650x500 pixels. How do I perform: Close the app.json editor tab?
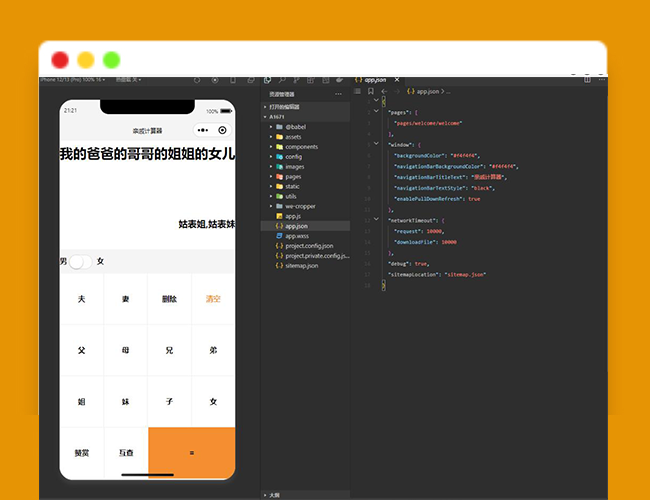pyautogui.click(x=396, y=79)
